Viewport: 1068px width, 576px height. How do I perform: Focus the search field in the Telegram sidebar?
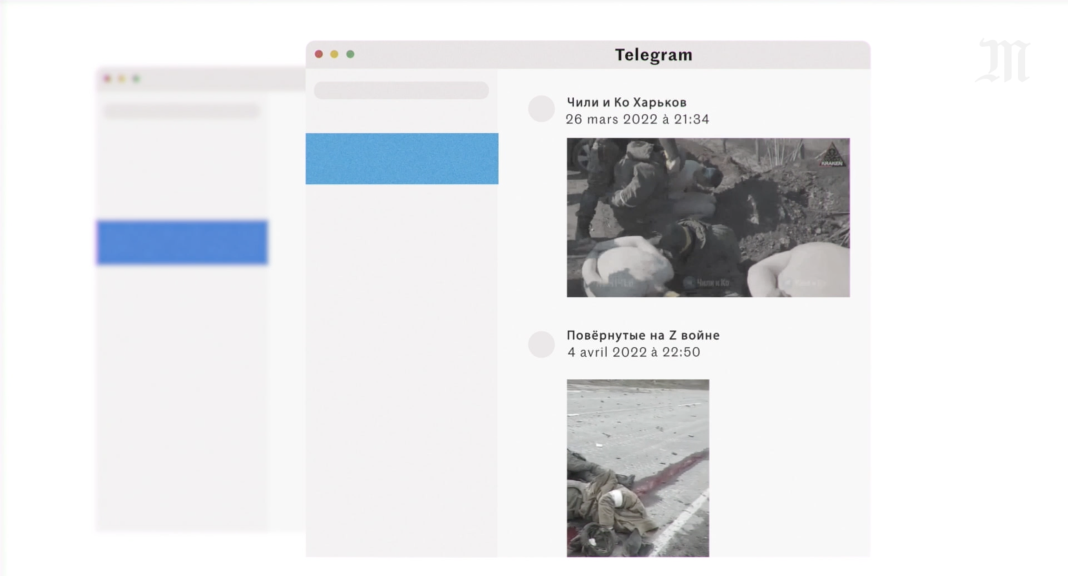[x=401, y=91]
